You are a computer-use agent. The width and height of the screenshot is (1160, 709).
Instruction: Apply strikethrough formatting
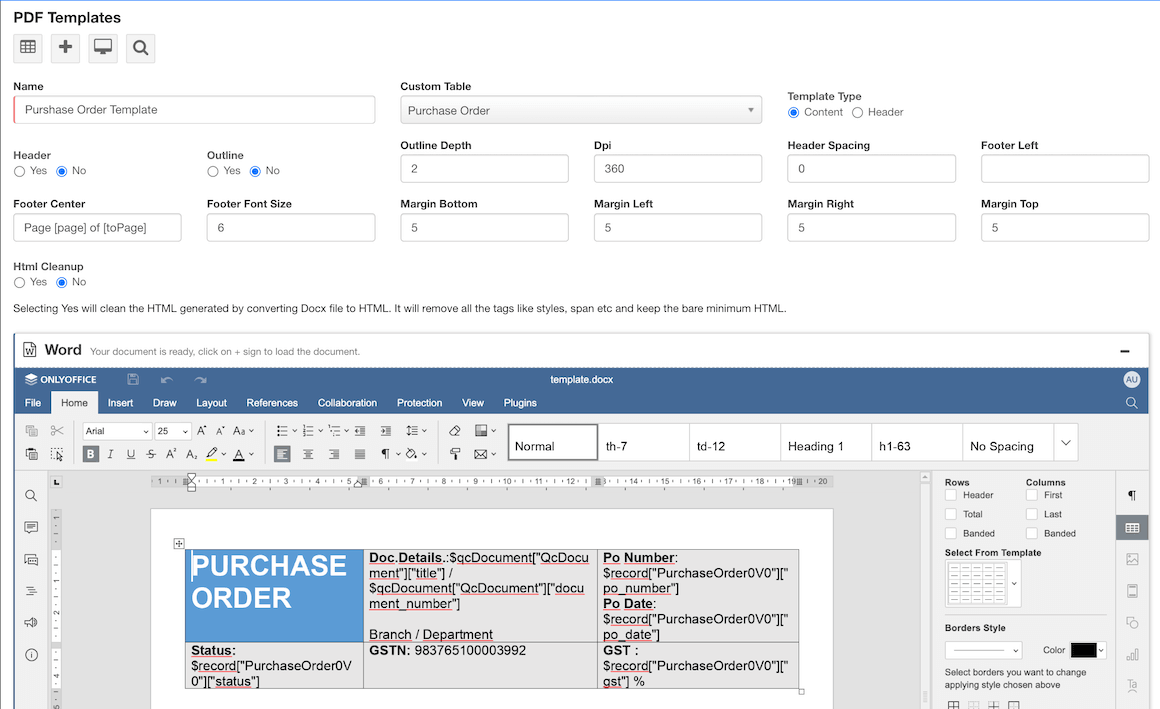(x=151, y=454)
